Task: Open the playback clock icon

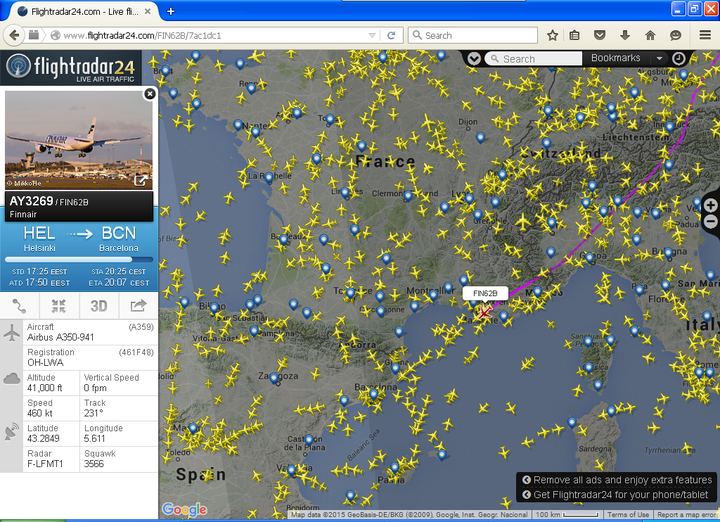Action: click(679, 58)
